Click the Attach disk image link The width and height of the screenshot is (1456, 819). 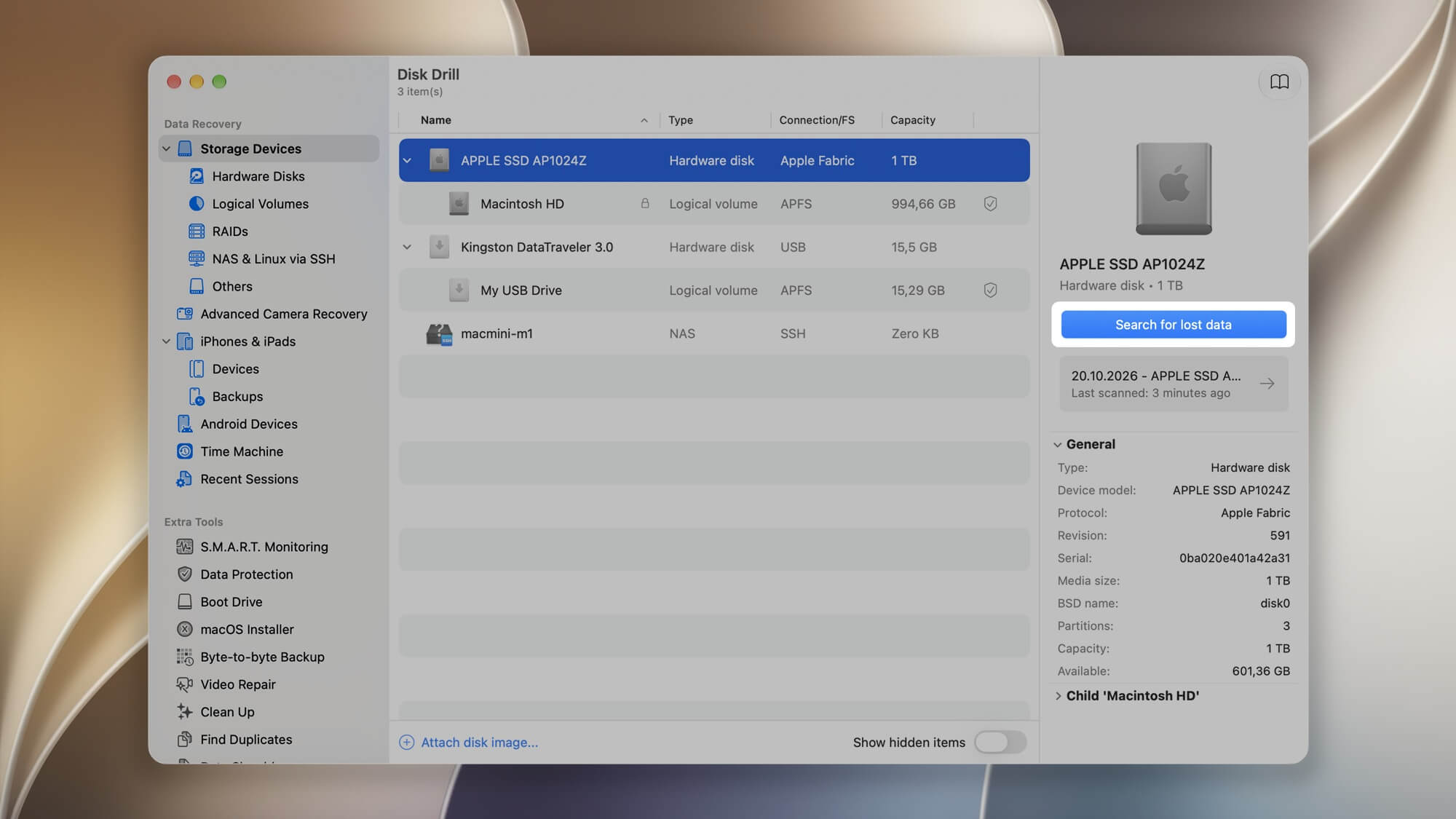click(x=479, y=743)
